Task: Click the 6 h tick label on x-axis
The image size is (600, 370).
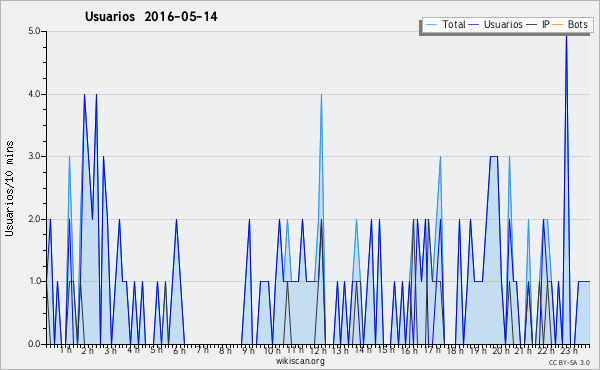Action: tap(179, 350)
